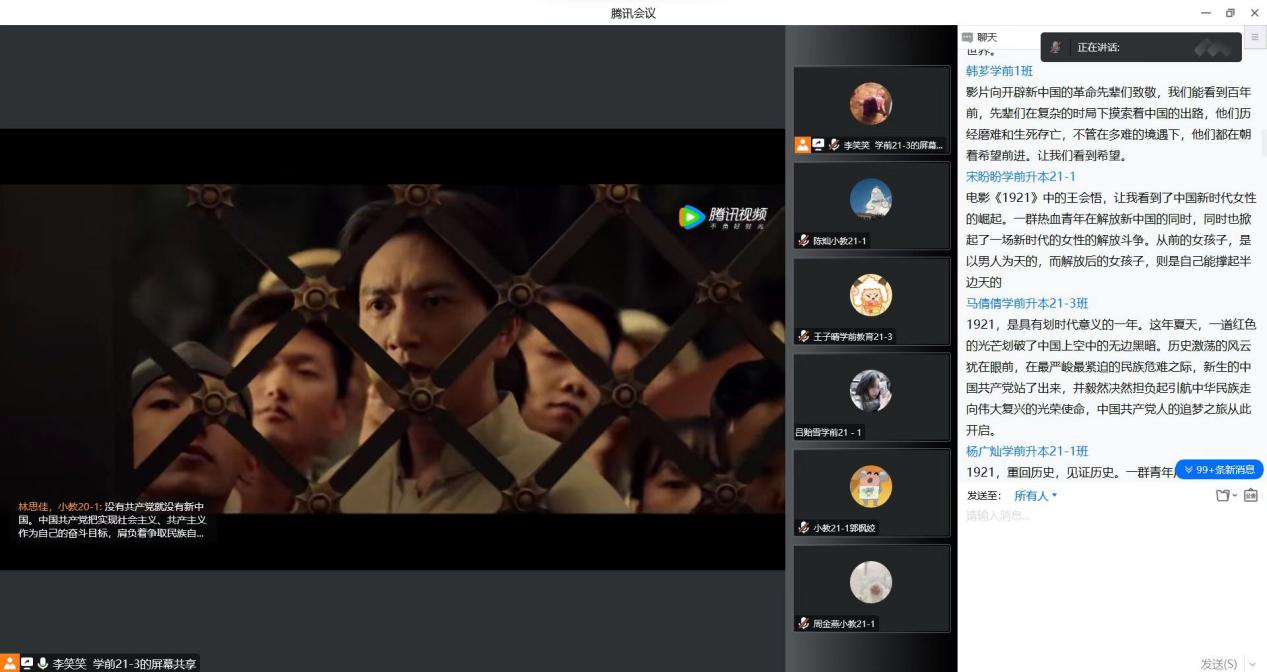Open the 所有人 send-to recipient dropdown
The width and height of the screenshot is (1267, 672).
click(x=1035, y=496)
